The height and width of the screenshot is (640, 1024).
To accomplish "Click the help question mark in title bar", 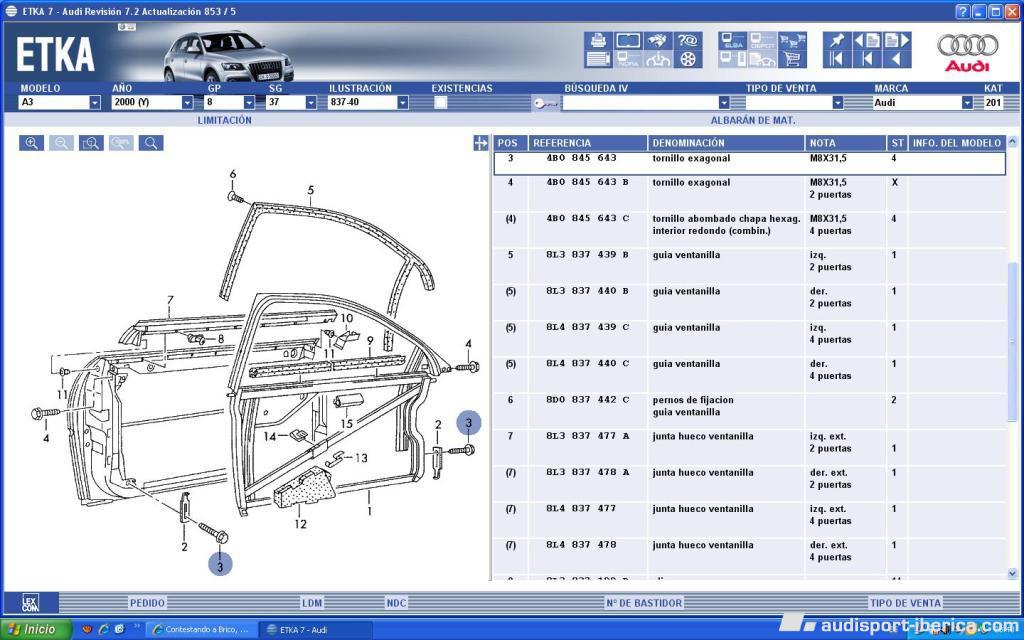I will 963,11.
